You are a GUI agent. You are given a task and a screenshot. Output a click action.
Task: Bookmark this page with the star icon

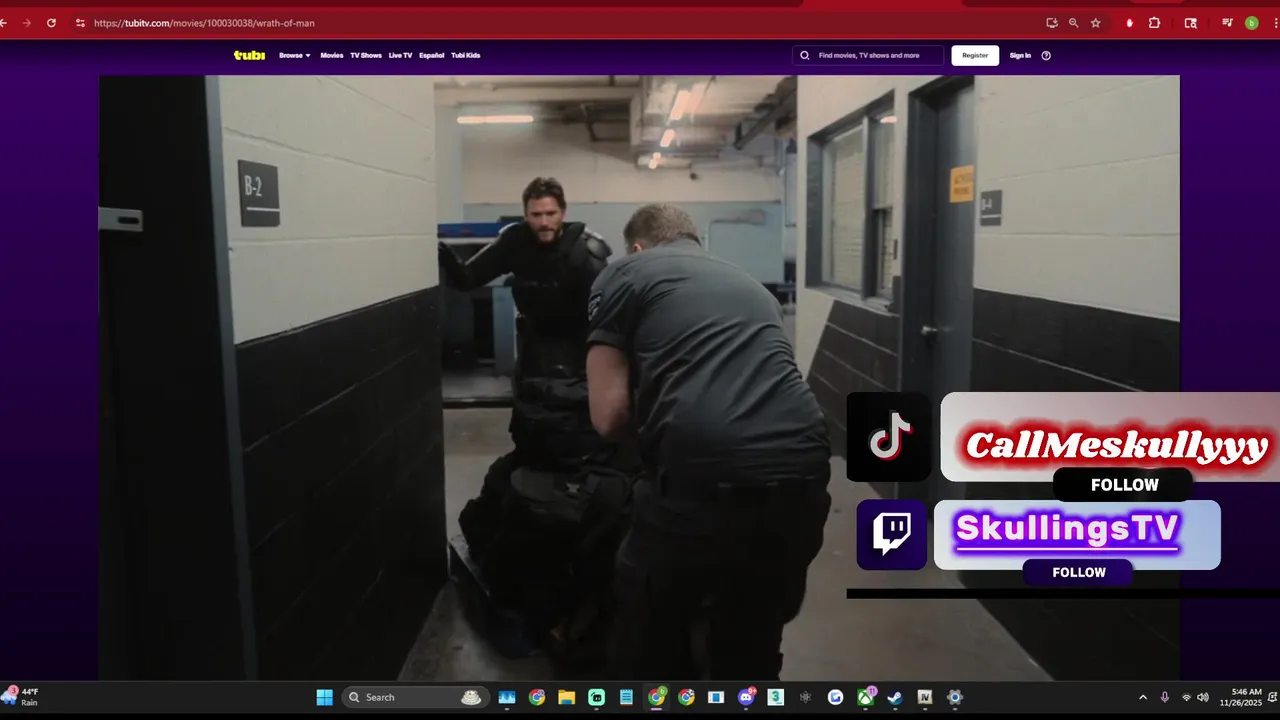click(1096, 23)
